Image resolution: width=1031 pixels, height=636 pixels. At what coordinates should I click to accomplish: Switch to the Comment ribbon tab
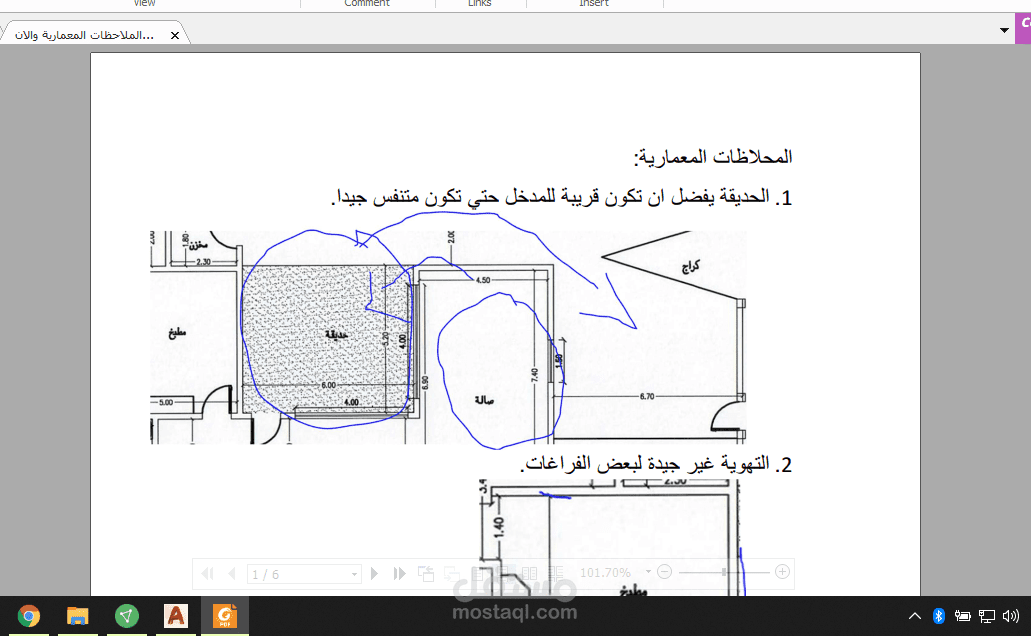[367, 4]
